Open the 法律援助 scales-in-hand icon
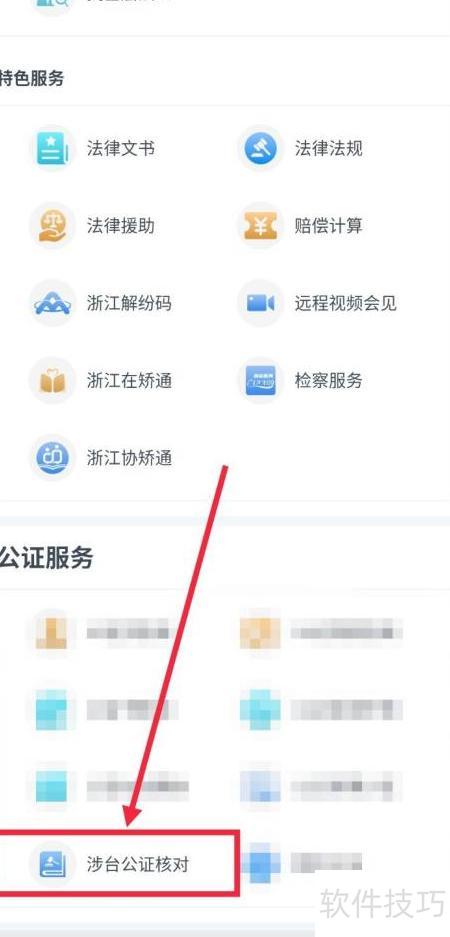Viewport: 450px width, 937px height. pos(53,226)
